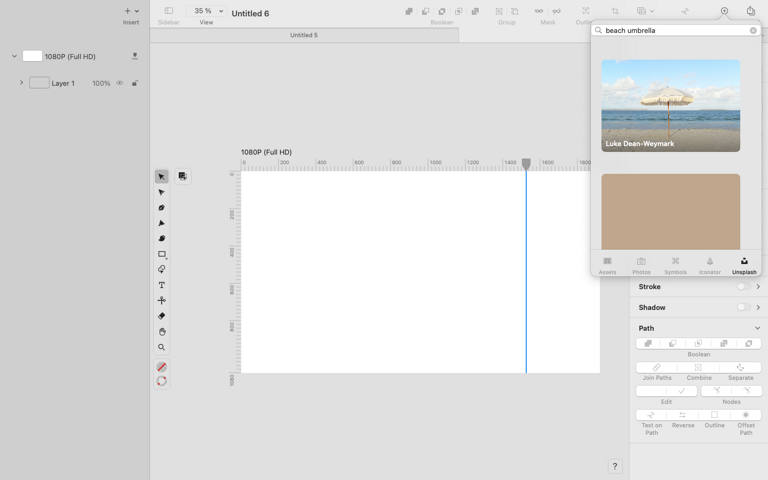Select the Eraser tool

coord(162,316)
